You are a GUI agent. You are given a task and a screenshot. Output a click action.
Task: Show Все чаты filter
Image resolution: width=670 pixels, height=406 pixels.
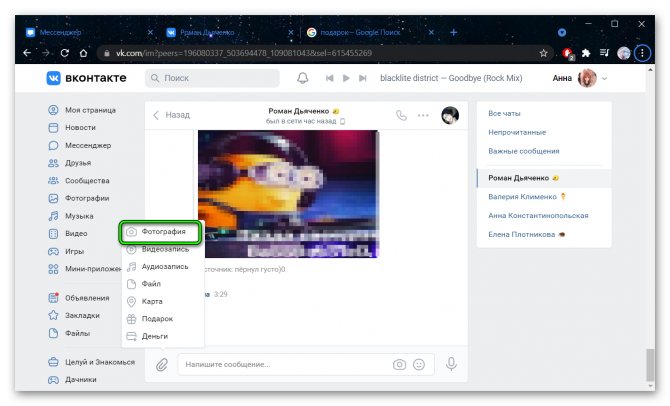pos(504,113)
